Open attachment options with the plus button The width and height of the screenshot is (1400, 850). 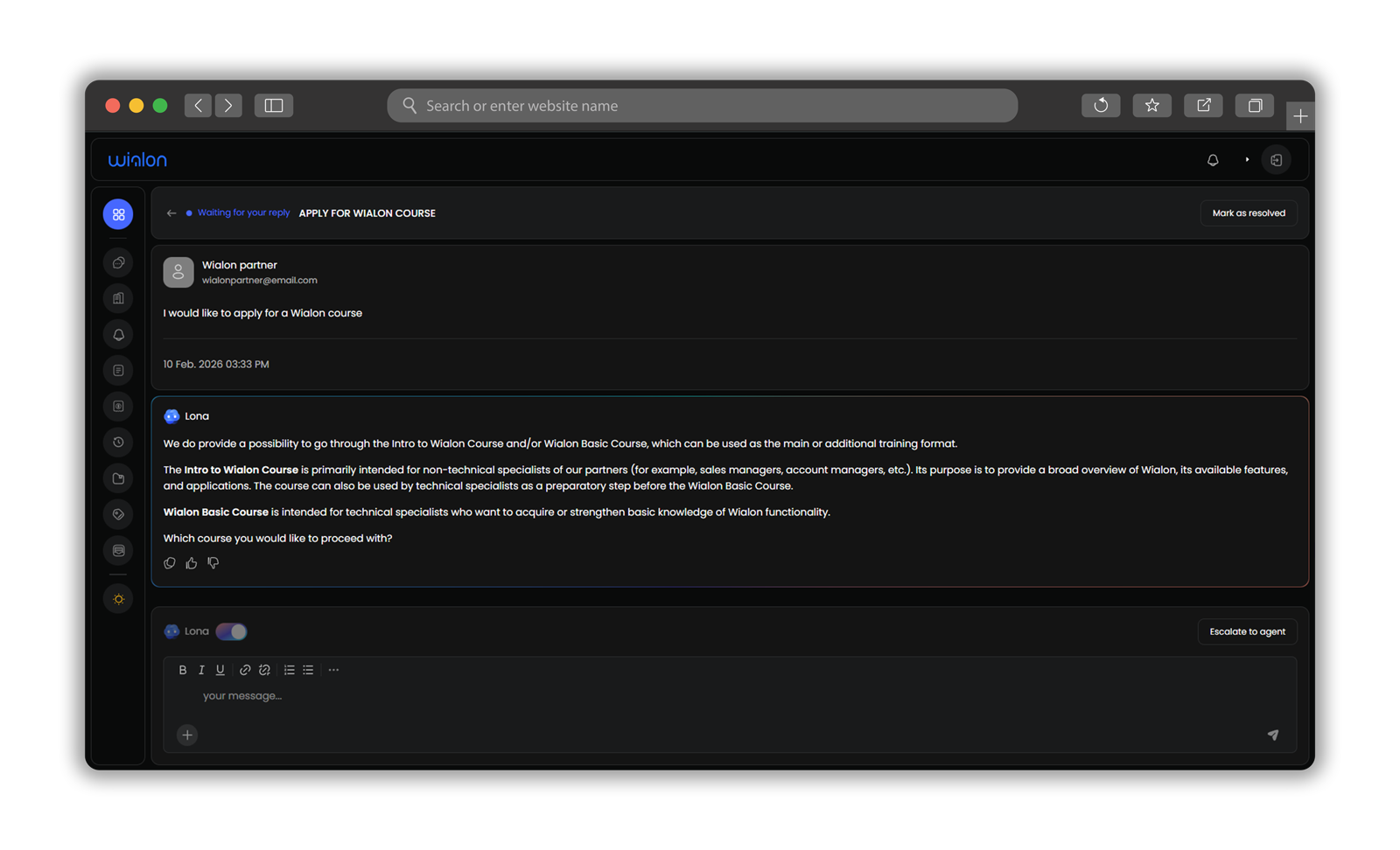187,735
